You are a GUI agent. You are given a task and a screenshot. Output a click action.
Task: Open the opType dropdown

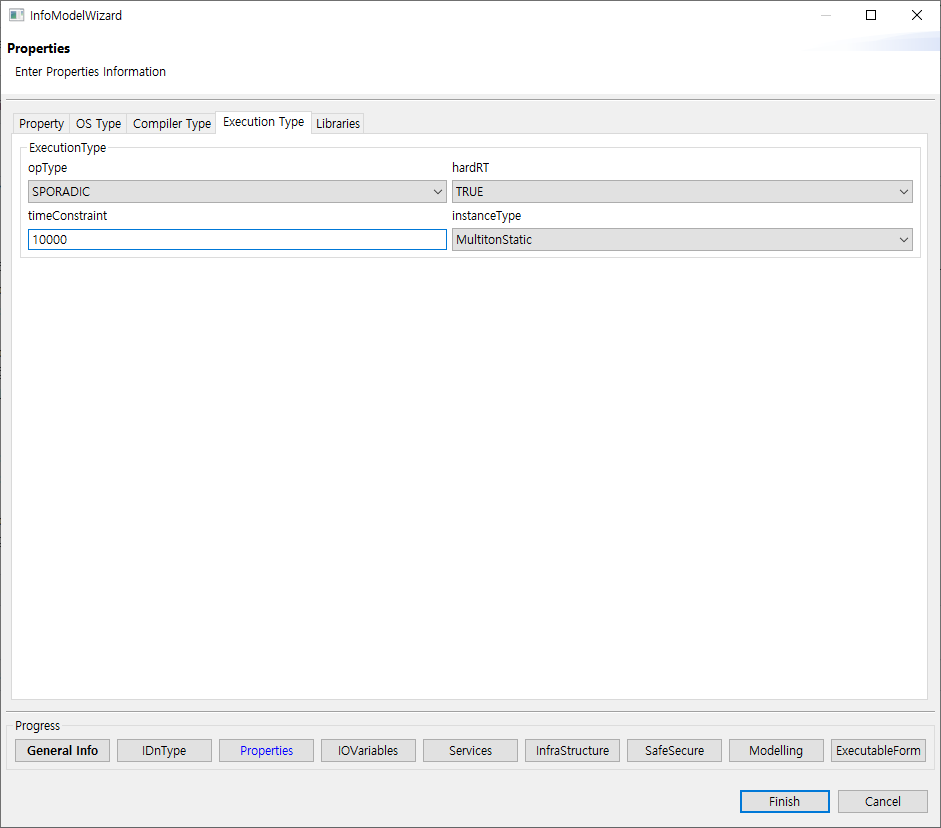point(438,191)
